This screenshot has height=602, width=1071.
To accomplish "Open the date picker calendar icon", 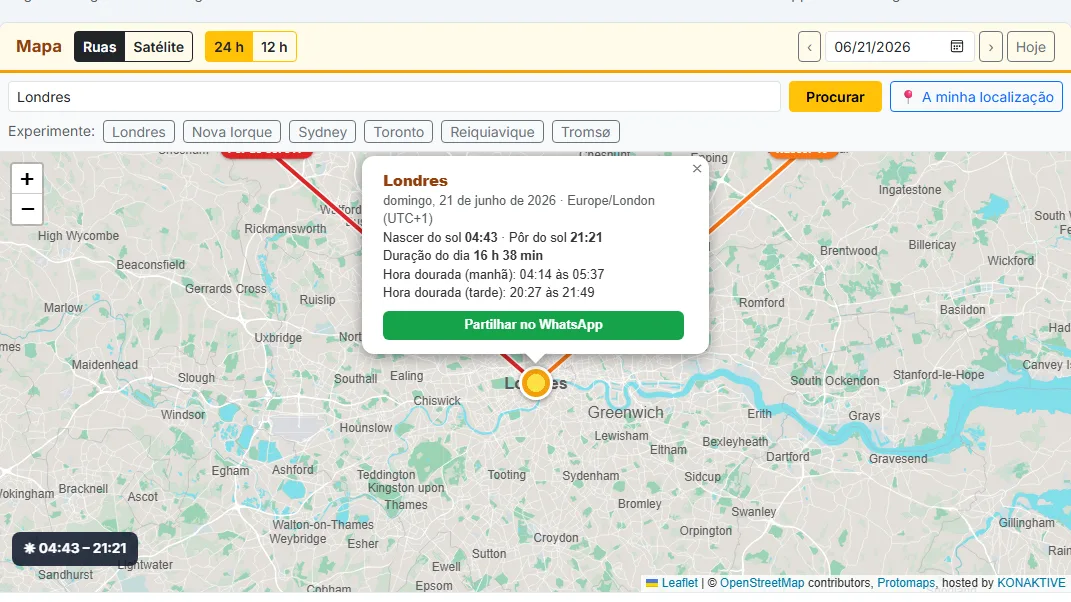I will 957,46.
